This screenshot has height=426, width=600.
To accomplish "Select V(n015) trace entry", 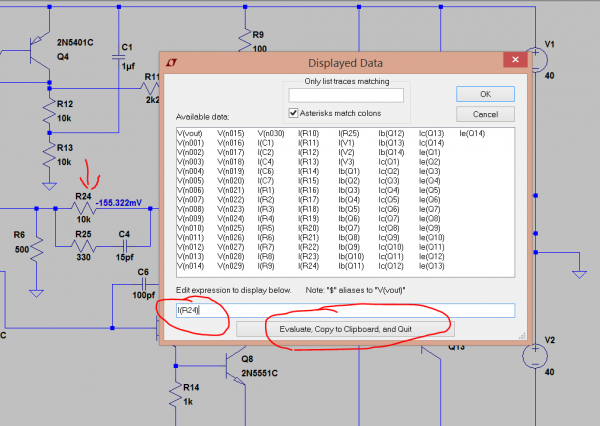I will (x=230, y=134).
